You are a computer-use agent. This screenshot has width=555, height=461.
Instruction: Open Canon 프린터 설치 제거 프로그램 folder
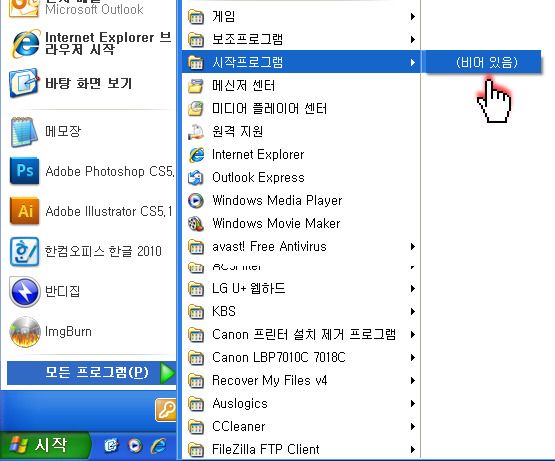301,335
